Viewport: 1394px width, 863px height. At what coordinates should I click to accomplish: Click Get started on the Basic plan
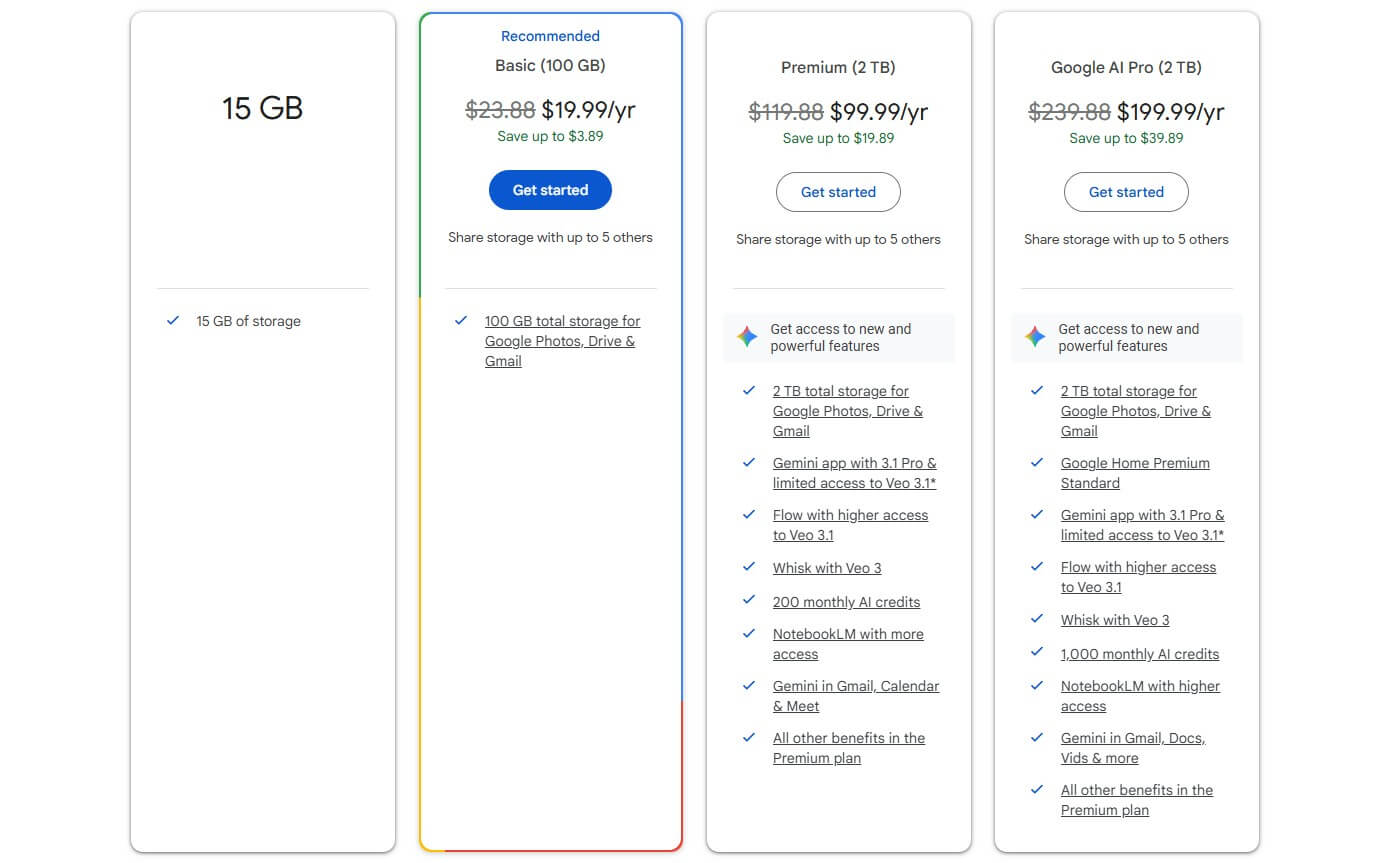click(550, 190)
